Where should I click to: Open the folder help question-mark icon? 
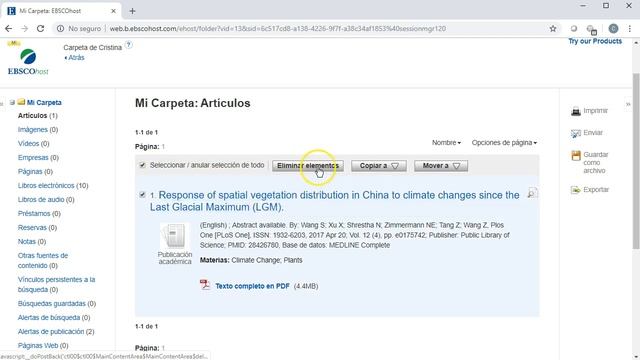coord(129,45)
